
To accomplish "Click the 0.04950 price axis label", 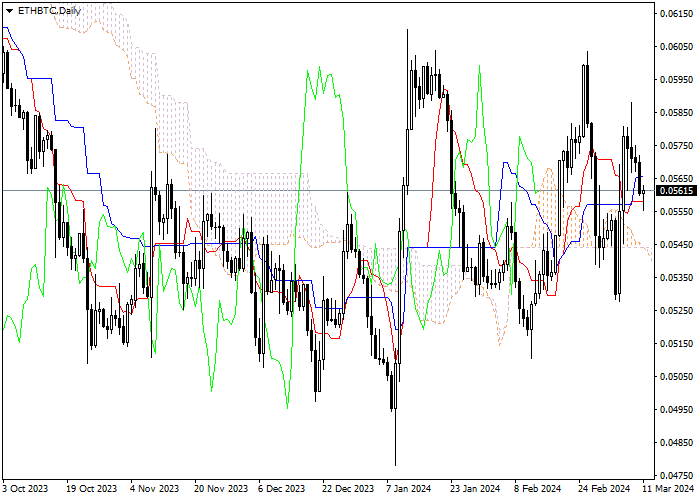I will [x=676, y=410].
